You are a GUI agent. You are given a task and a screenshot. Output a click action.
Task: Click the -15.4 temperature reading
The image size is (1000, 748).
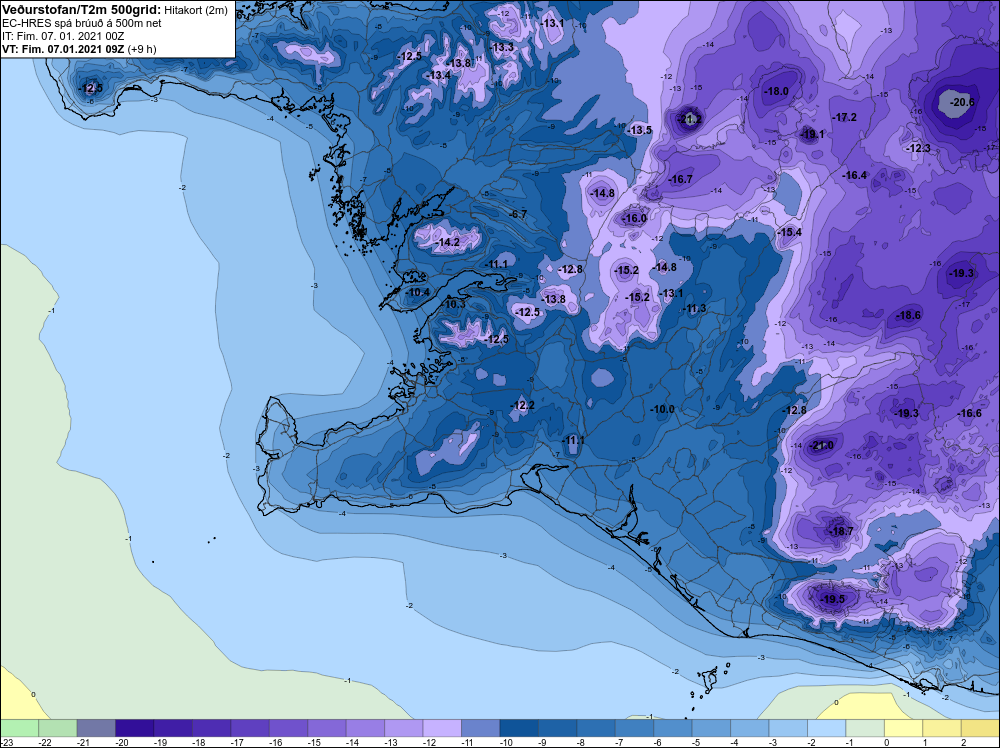coord(790,232)
